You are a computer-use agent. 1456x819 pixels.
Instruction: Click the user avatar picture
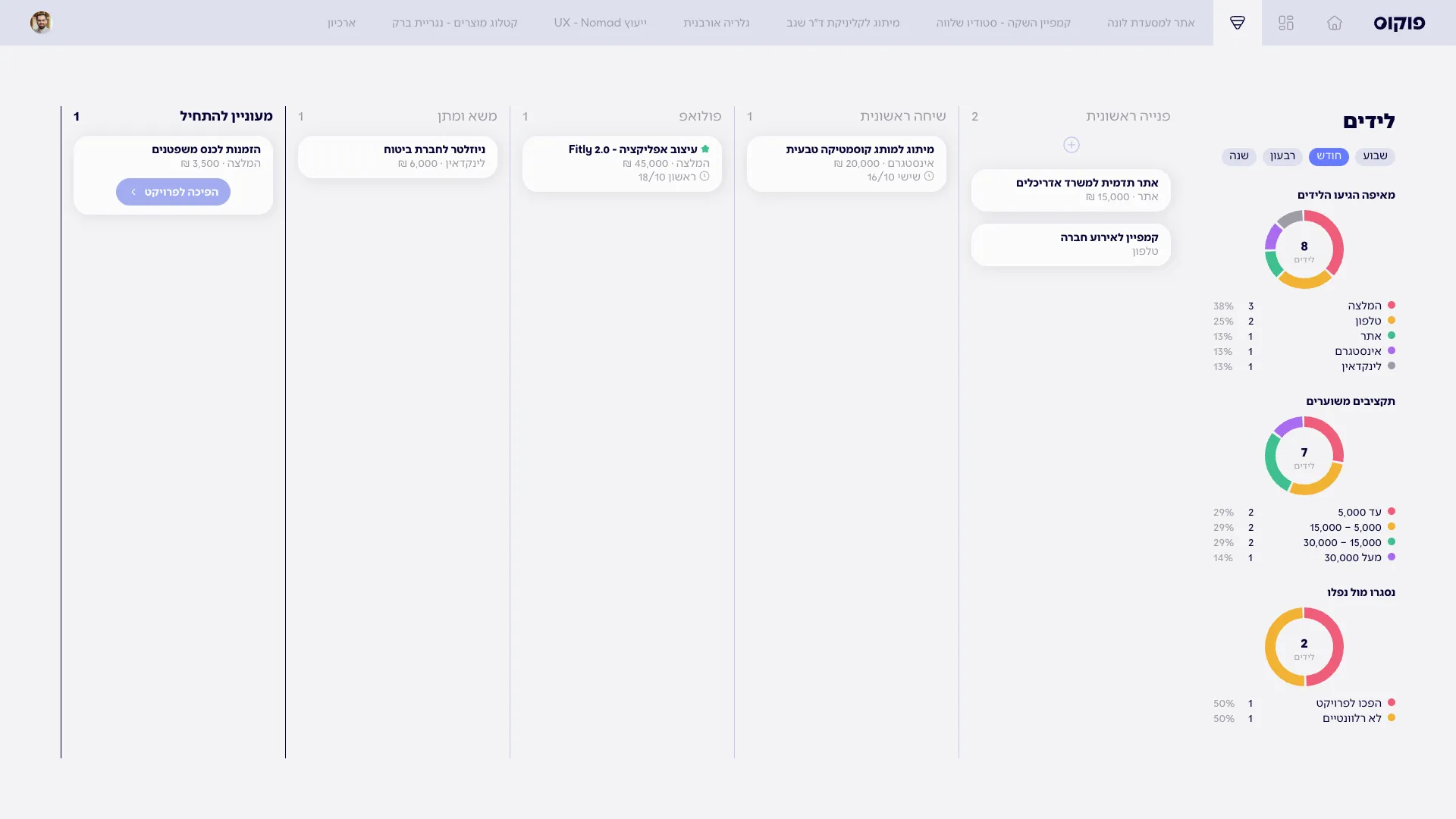(x=41, y=23)
